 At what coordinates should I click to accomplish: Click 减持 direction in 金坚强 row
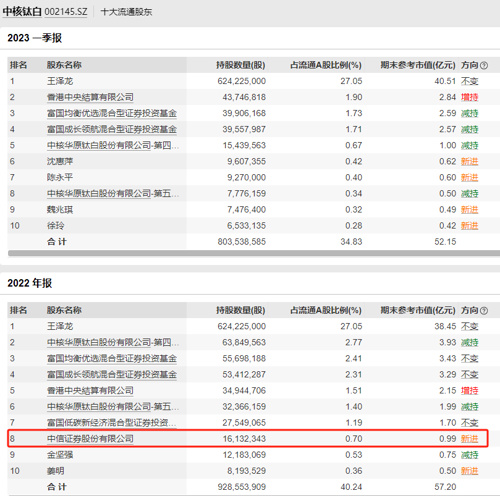click(x=470, y=455)
